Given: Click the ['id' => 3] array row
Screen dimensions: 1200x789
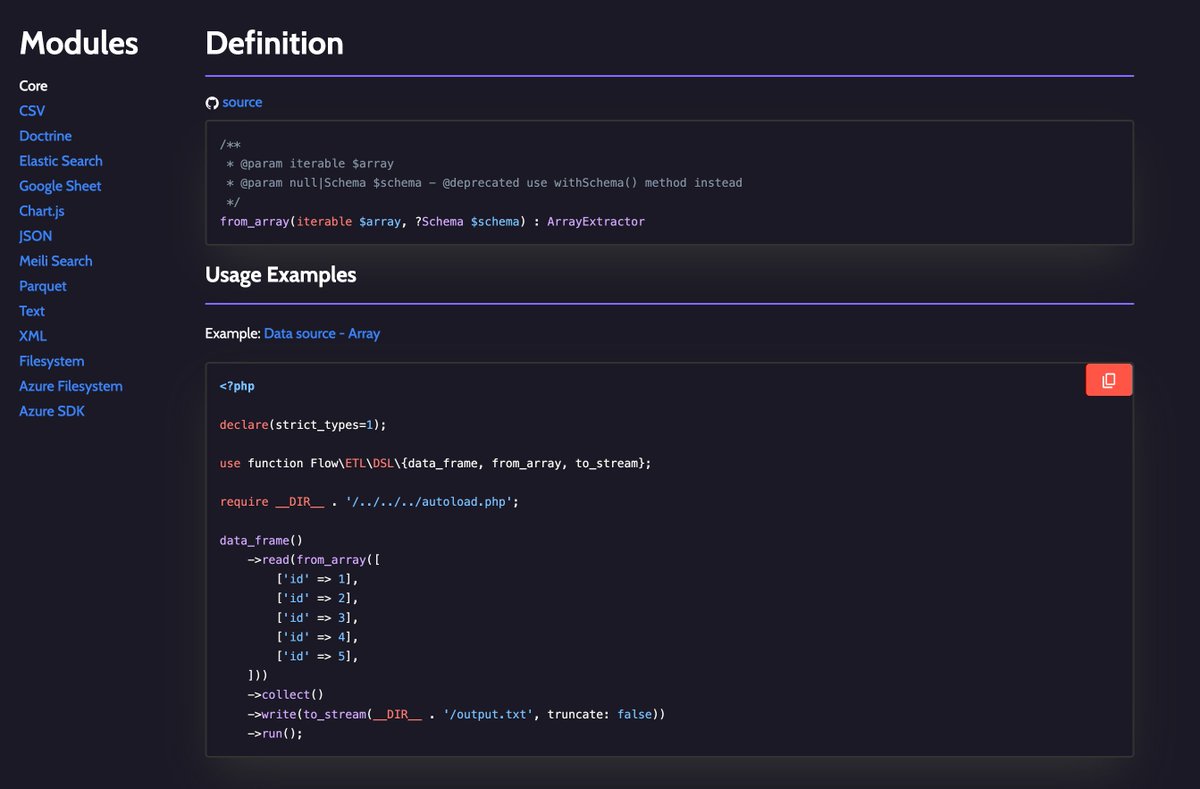Looking at the screenshot, I should (318, 618).
